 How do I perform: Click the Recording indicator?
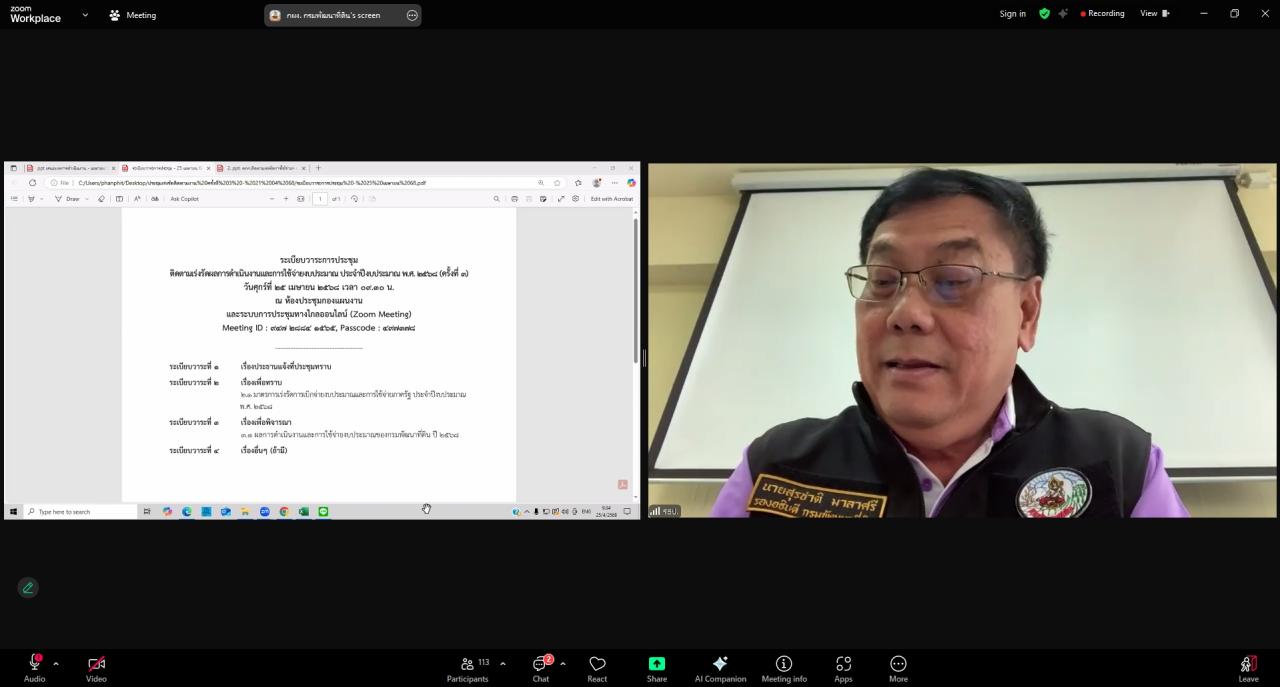tap(1102, 14)
